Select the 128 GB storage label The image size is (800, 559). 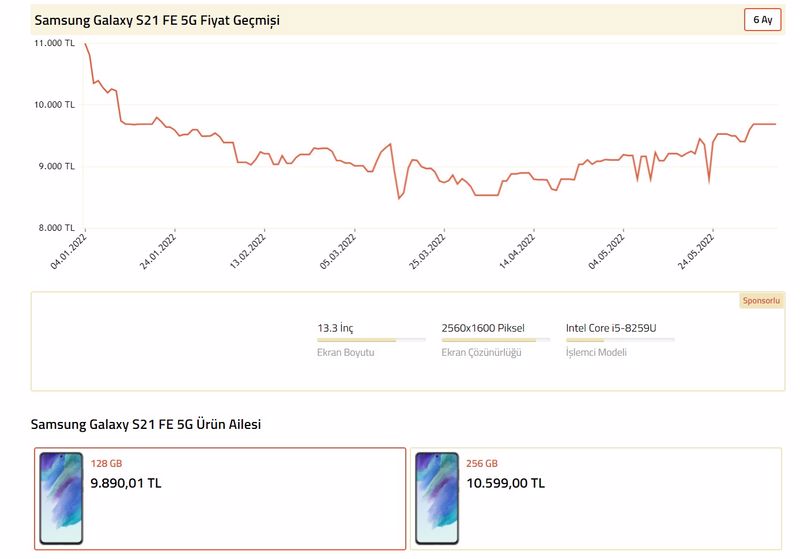tap(106, 464)
